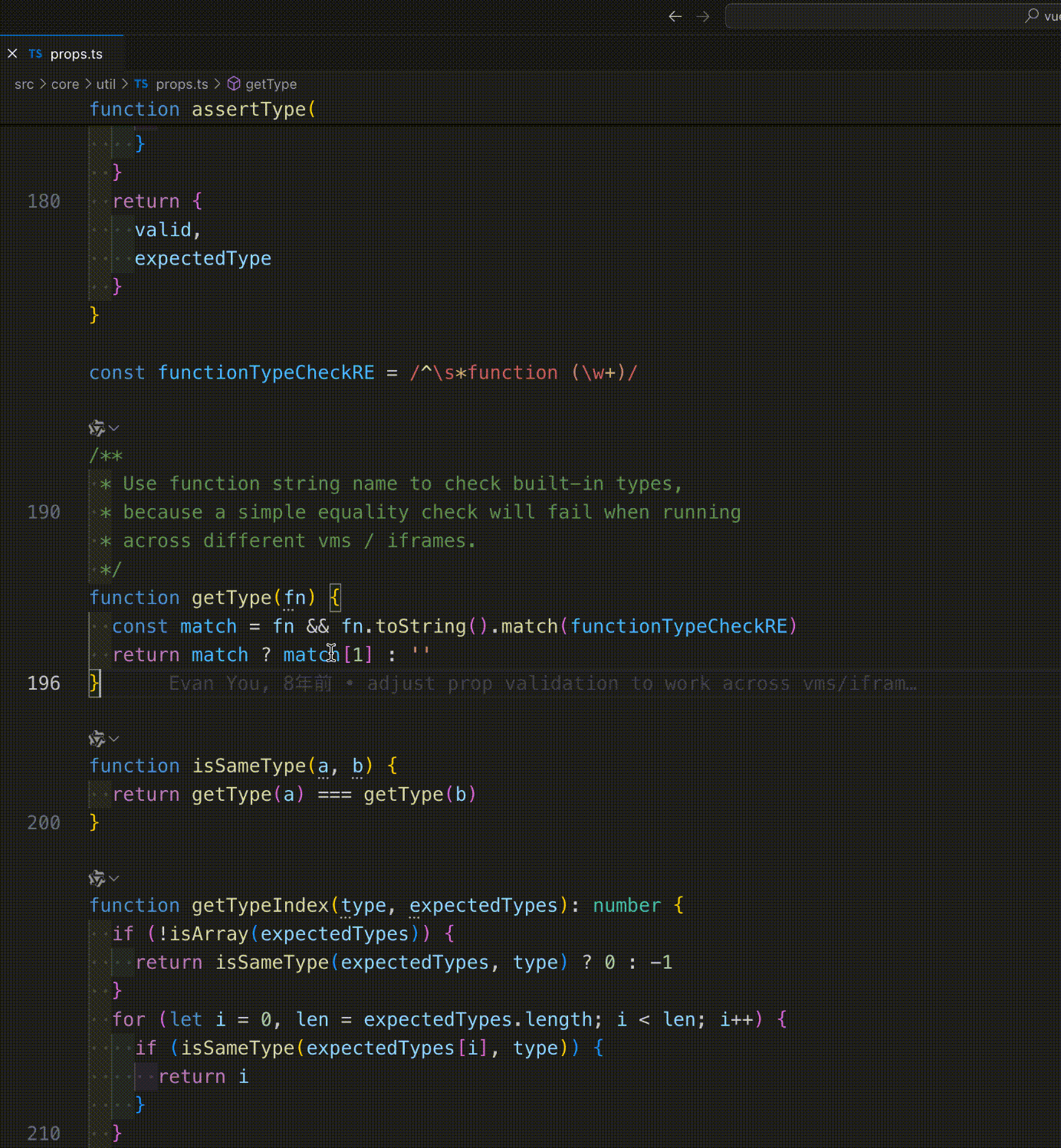Click the 'number' return type annotation

[626, 906]
